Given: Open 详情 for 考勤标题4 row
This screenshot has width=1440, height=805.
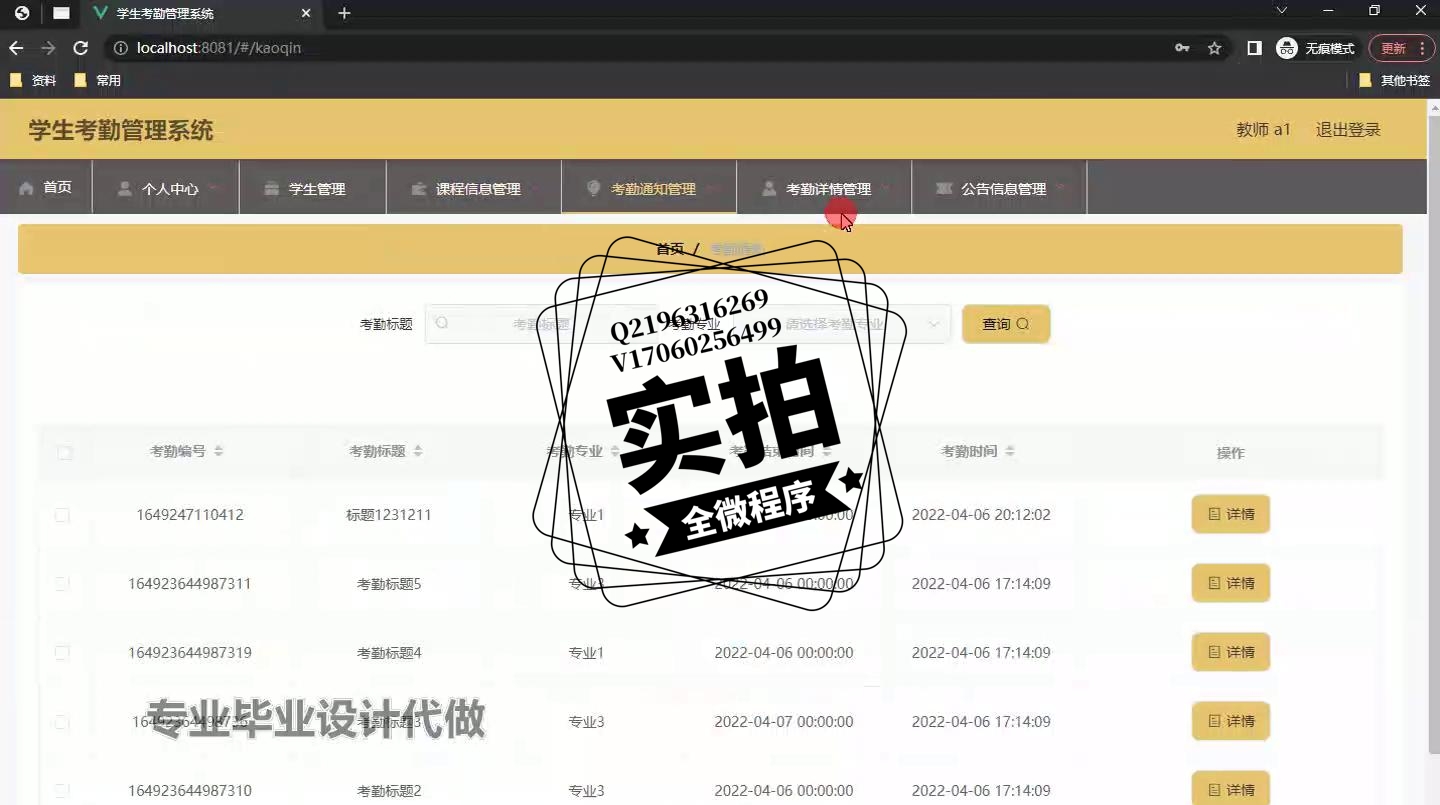Looking at the screenshot, I should [x=1231, y=652].
